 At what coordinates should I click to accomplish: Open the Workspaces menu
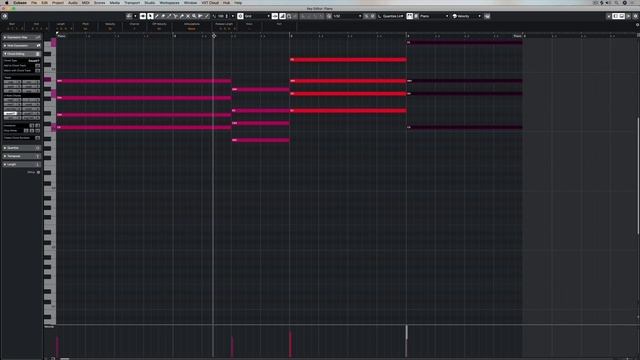169,2
